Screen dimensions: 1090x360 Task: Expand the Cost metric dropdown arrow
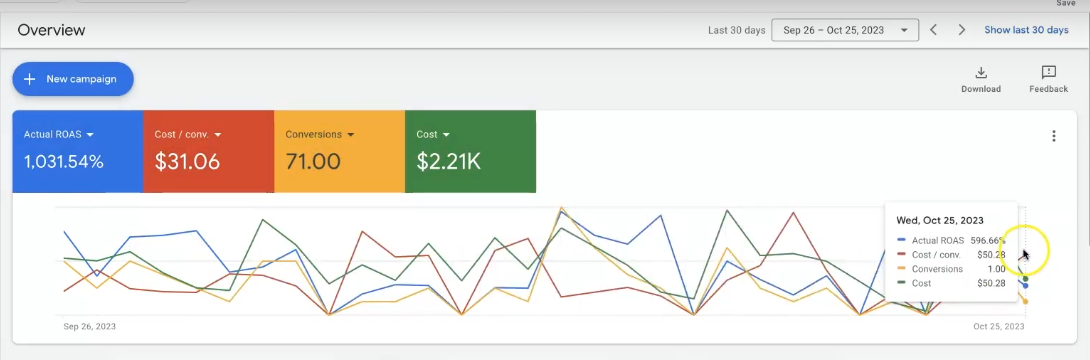(446, 135)
